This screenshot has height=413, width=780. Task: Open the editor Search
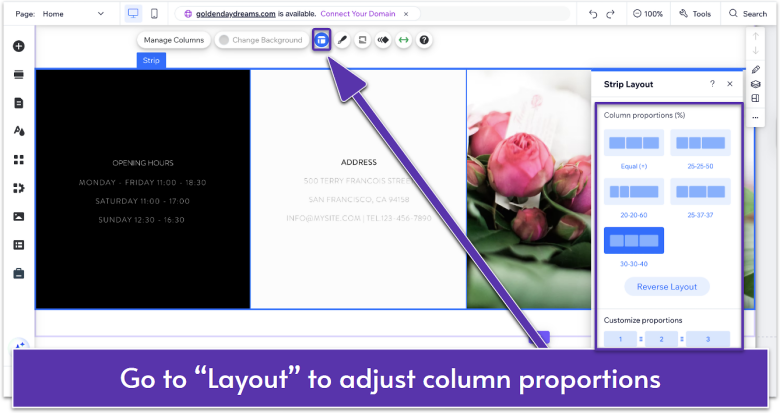pos(748,14)
